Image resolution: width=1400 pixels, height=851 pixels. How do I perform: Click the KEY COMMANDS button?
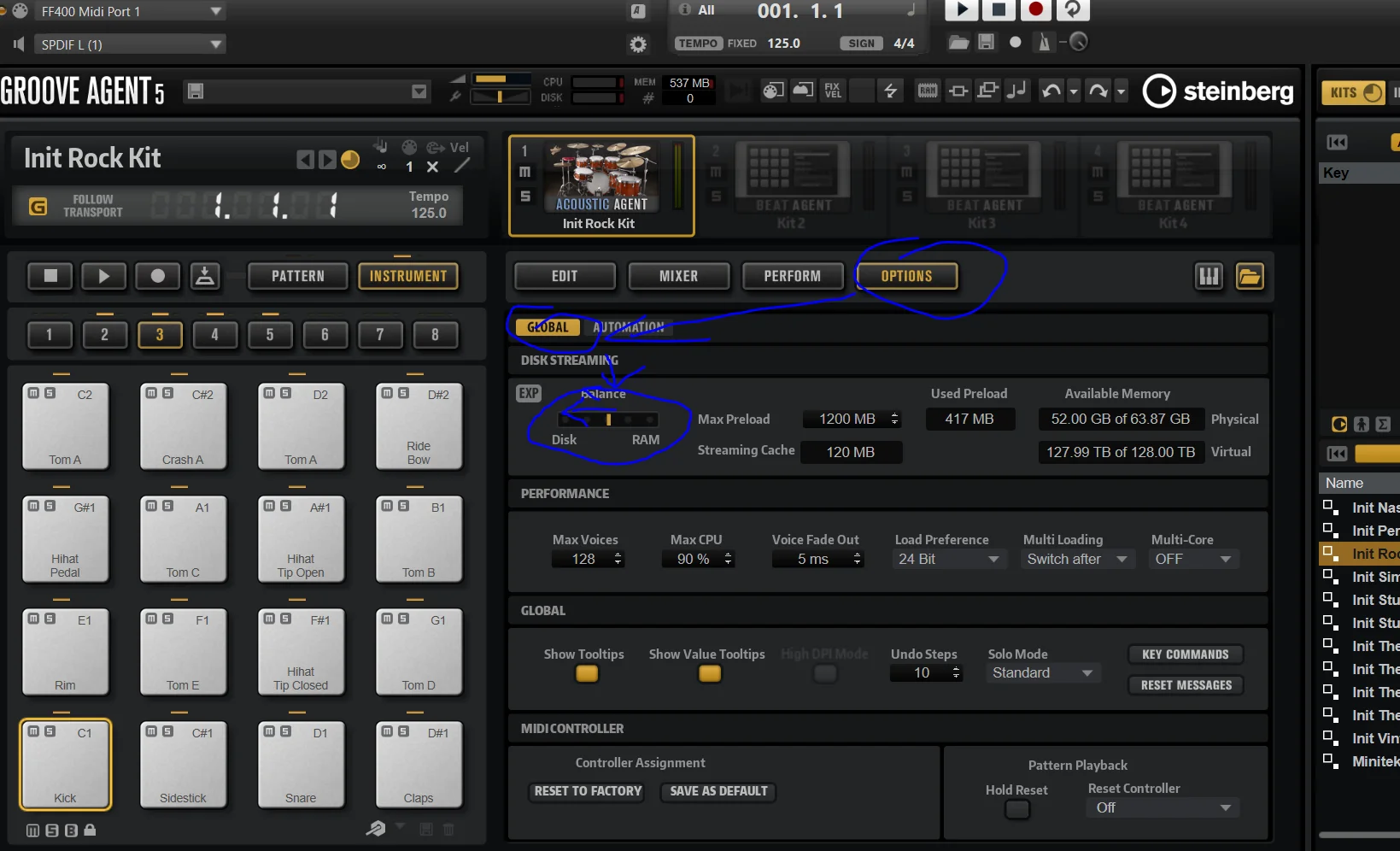tap(1186, 654)
